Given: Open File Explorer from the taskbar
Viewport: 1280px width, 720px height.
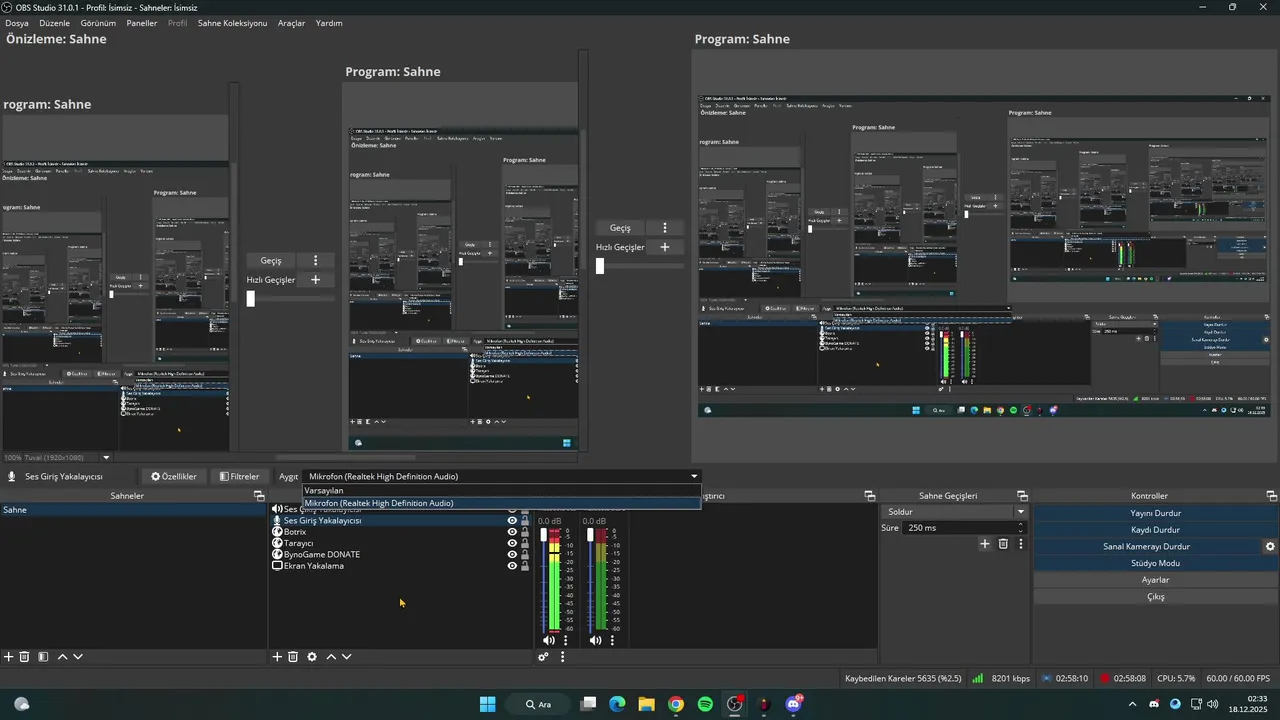Looking at the screenshot, I should click(x=647, y=704).
